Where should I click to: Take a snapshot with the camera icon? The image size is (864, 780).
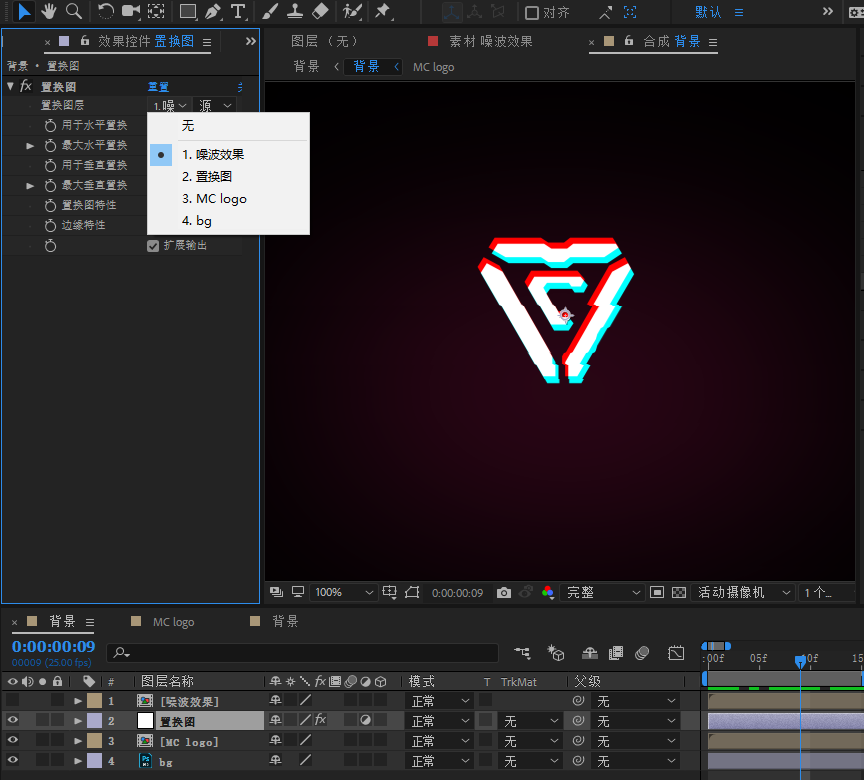pyautogui.click(x=504, y=592)
